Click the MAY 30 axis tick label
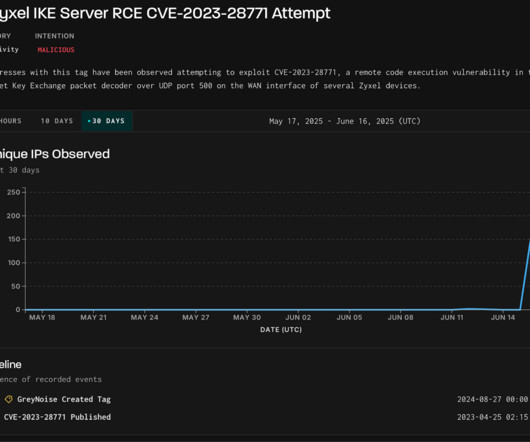 click(x=247, y=318)
